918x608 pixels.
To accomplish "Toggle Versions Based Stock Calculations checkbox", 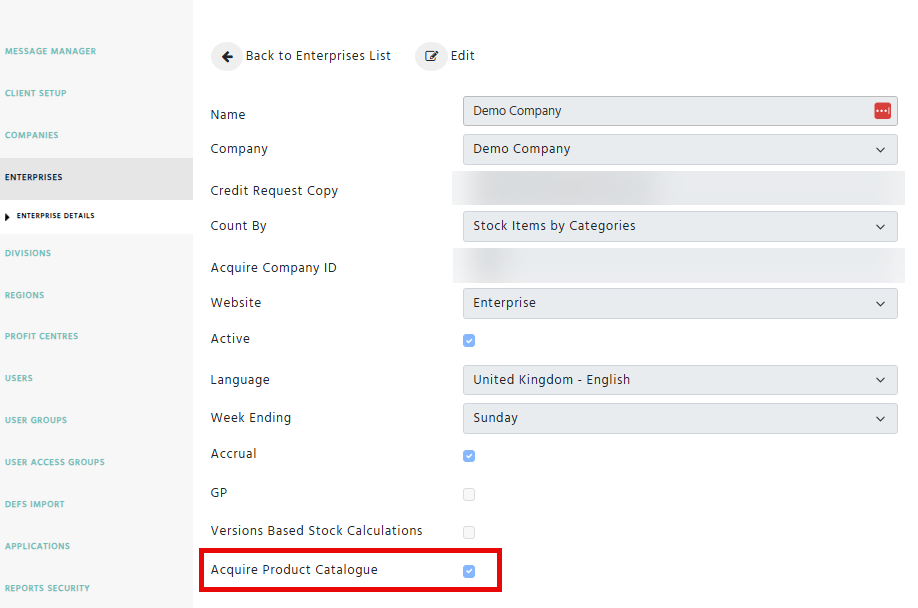I will pyautogui.click(x=469, y=532).
